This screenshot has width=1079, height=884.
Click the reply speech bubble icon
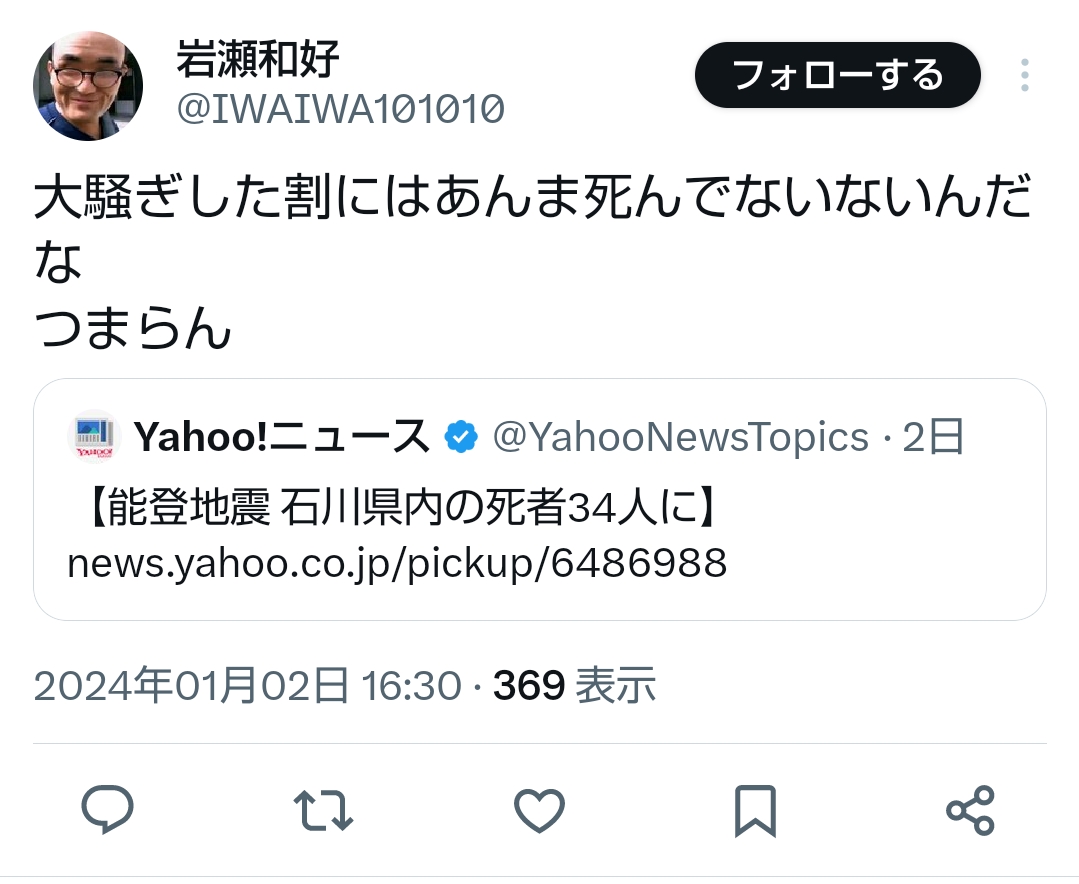pos(107,810)
